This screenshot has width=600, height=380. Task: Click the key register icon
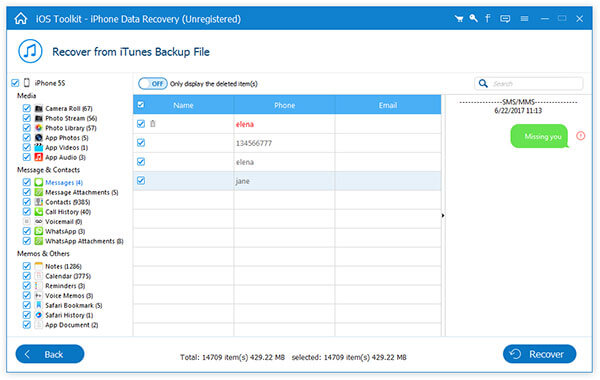tap(473, 18)
